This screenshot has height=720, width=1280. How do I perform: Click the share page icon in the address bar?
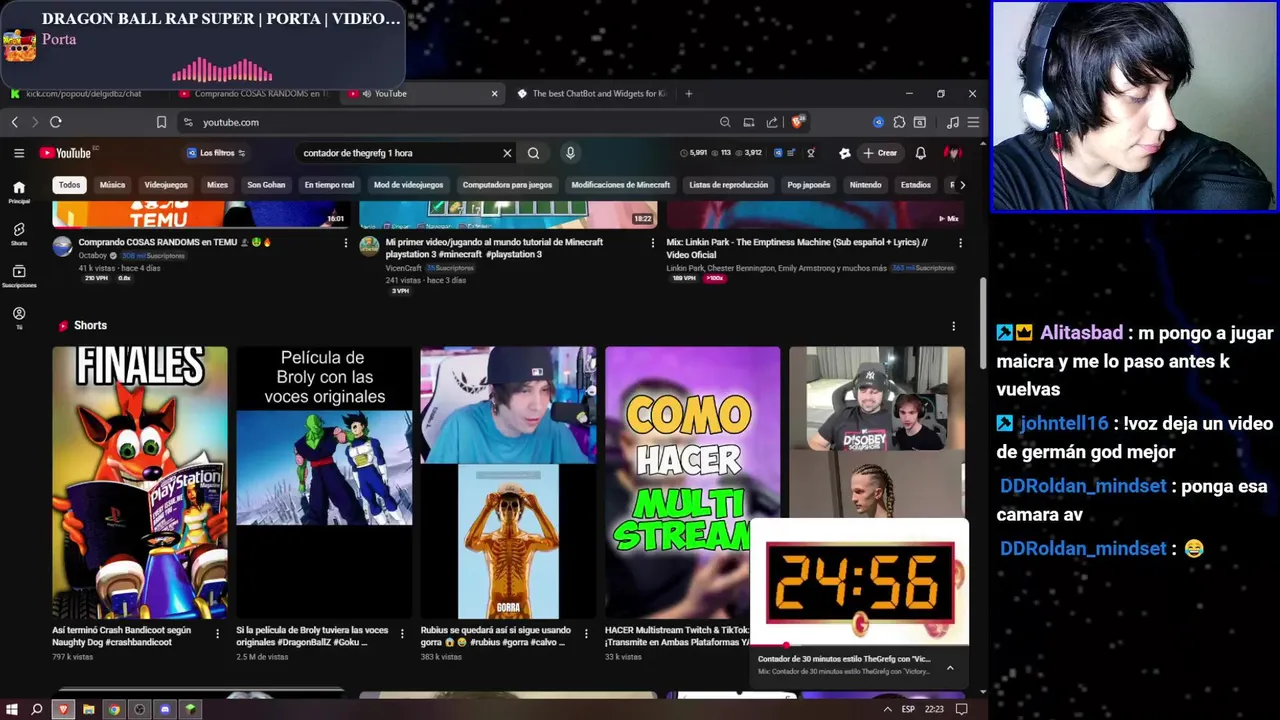[772, 122]
